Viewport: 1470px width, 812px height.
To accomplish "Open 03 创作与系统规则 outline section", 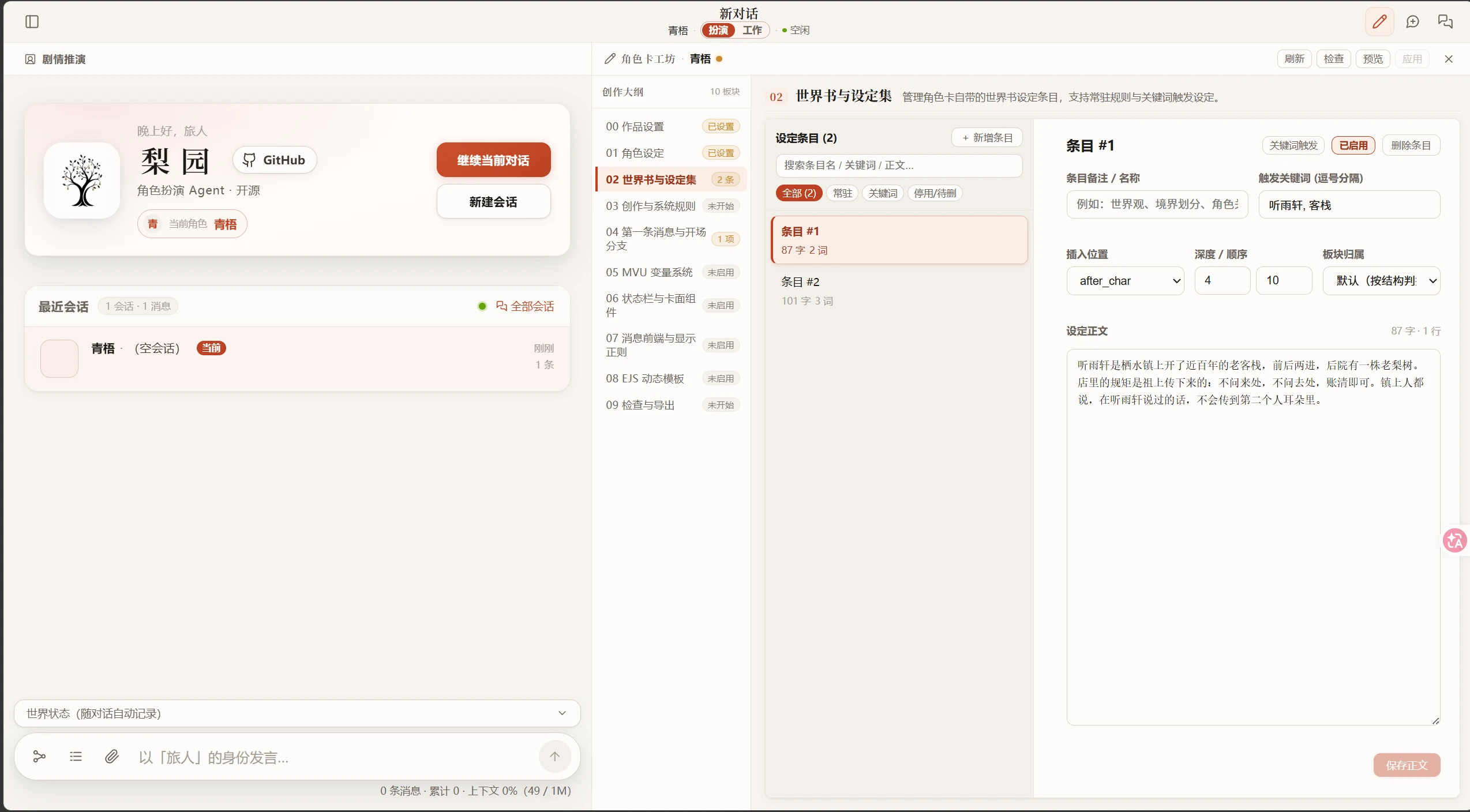I will click(672, 206).
